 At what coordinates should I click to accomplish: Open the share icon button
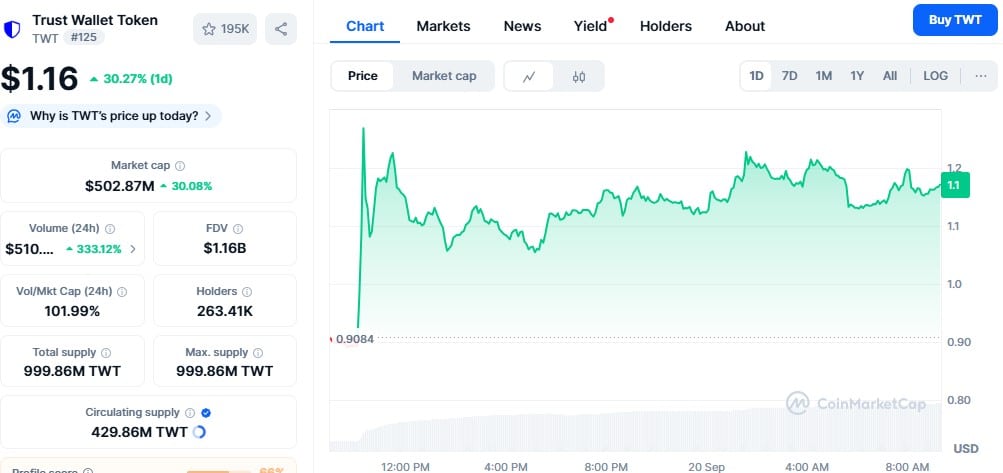click(281, 29)
